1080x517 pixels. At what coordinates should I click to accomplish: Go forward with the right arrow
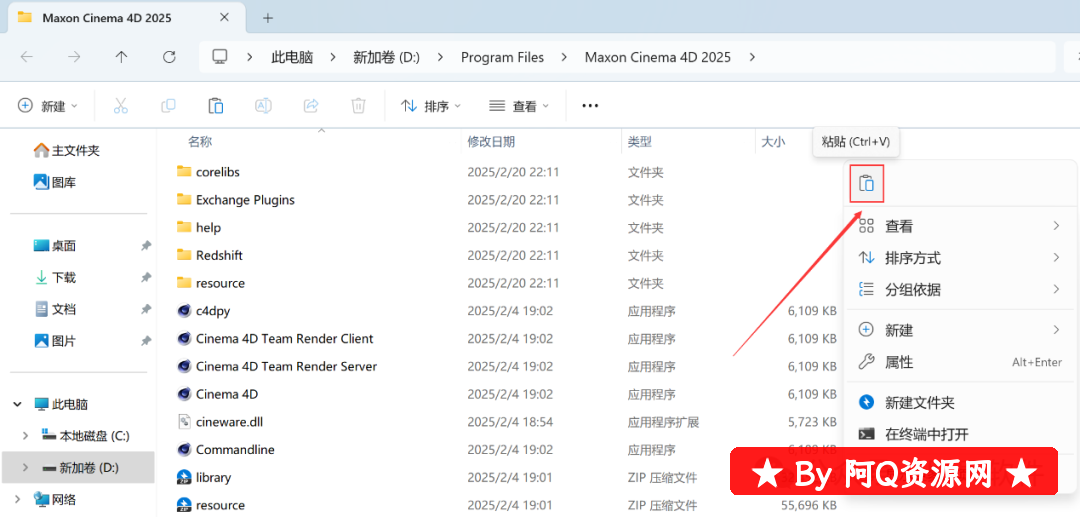[74, 57]
